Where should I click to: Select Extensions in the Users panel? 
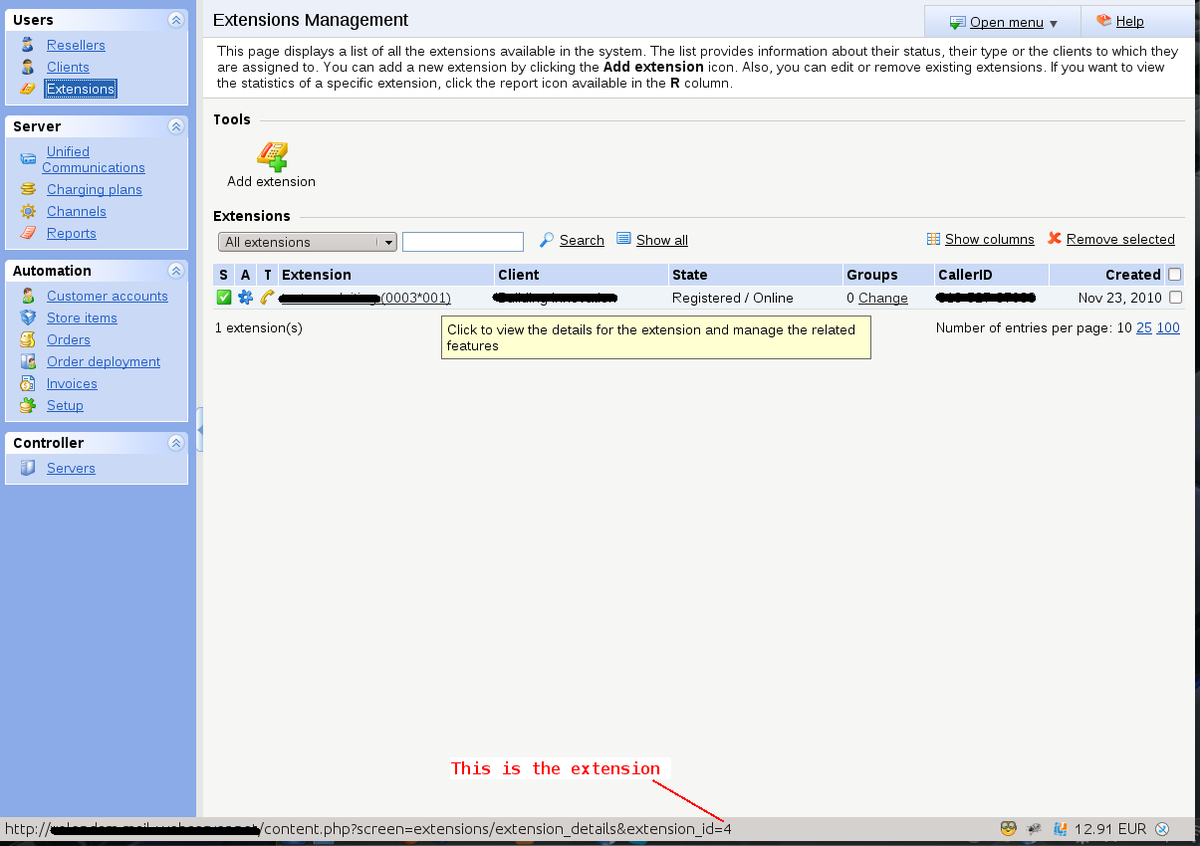pos(80,88)
